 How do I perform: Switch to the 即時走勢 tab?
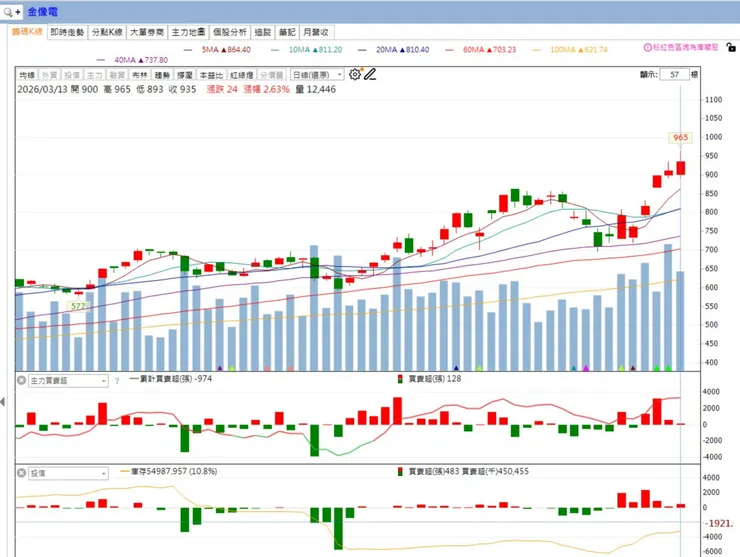67,32
